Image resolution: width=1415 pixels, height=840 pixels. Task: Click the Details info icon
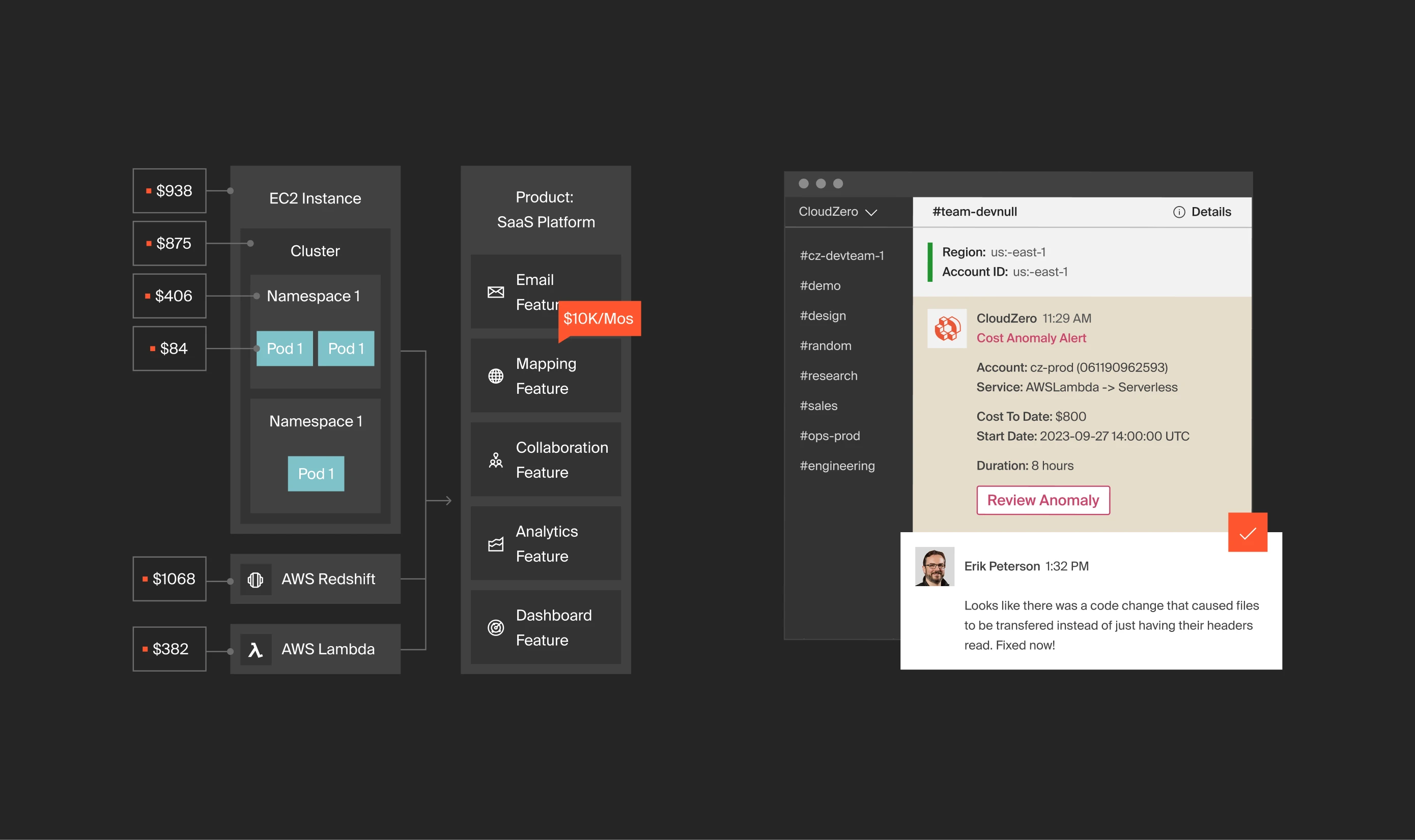pyautogui.click(x=1178, y=212)
